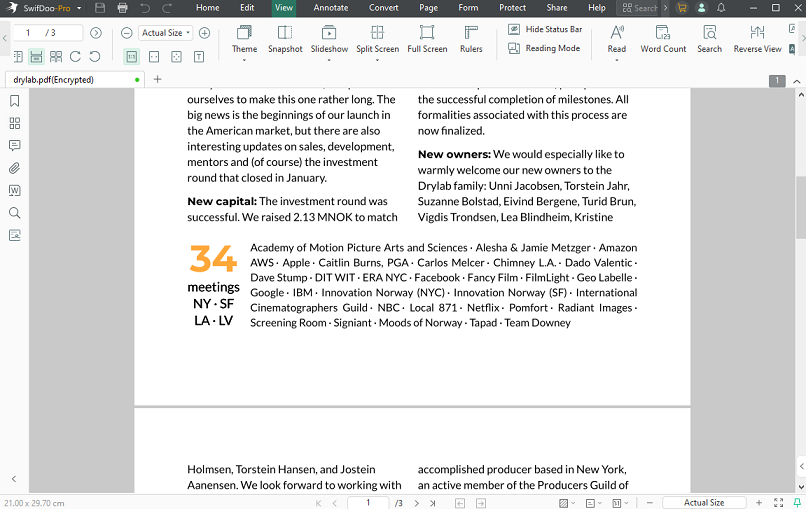The width and height of the screenshot is (806, 509).
Task: Open the notifications bell icon
Action: (x=721, y=8)
